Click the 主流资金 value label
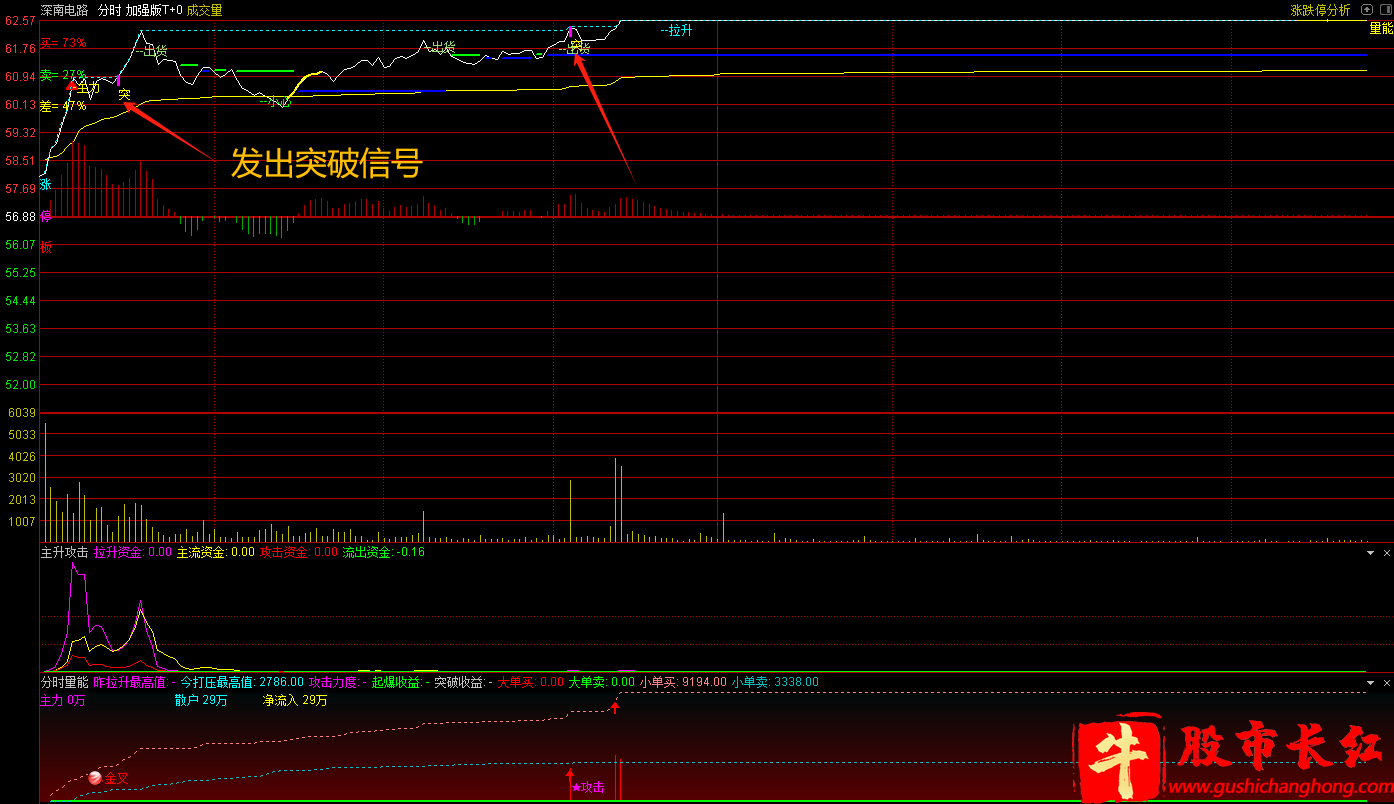Viewport: 1394px width, 804px height. point(216,552)
